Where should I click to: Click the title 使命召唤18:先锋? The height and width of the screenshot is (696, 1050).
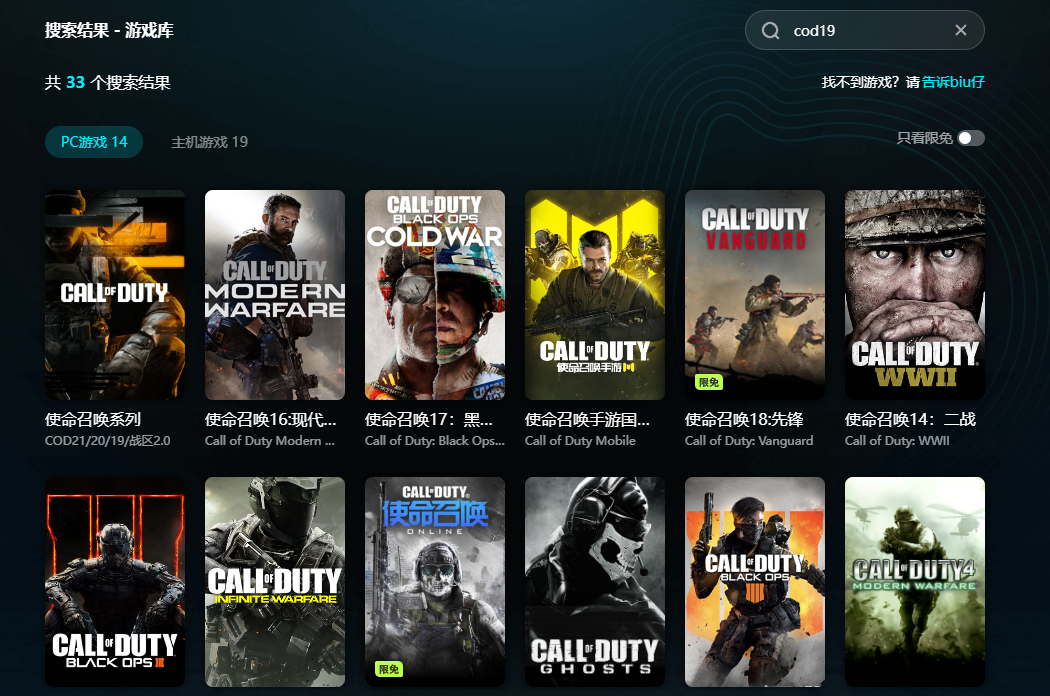pyautogui.click(x=744, y=419)
